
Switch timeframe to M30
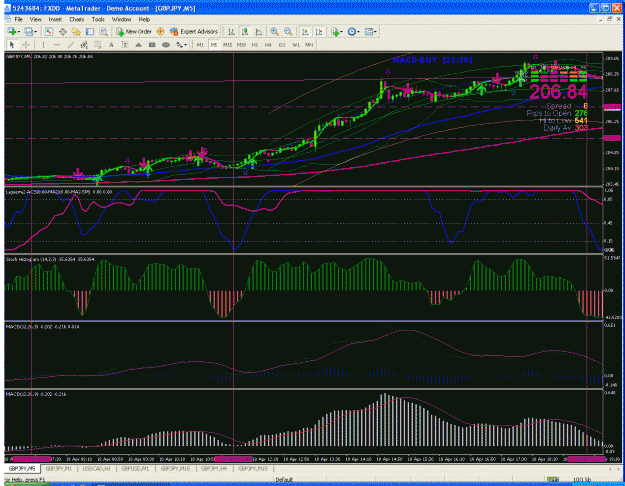tap(241, 45)
